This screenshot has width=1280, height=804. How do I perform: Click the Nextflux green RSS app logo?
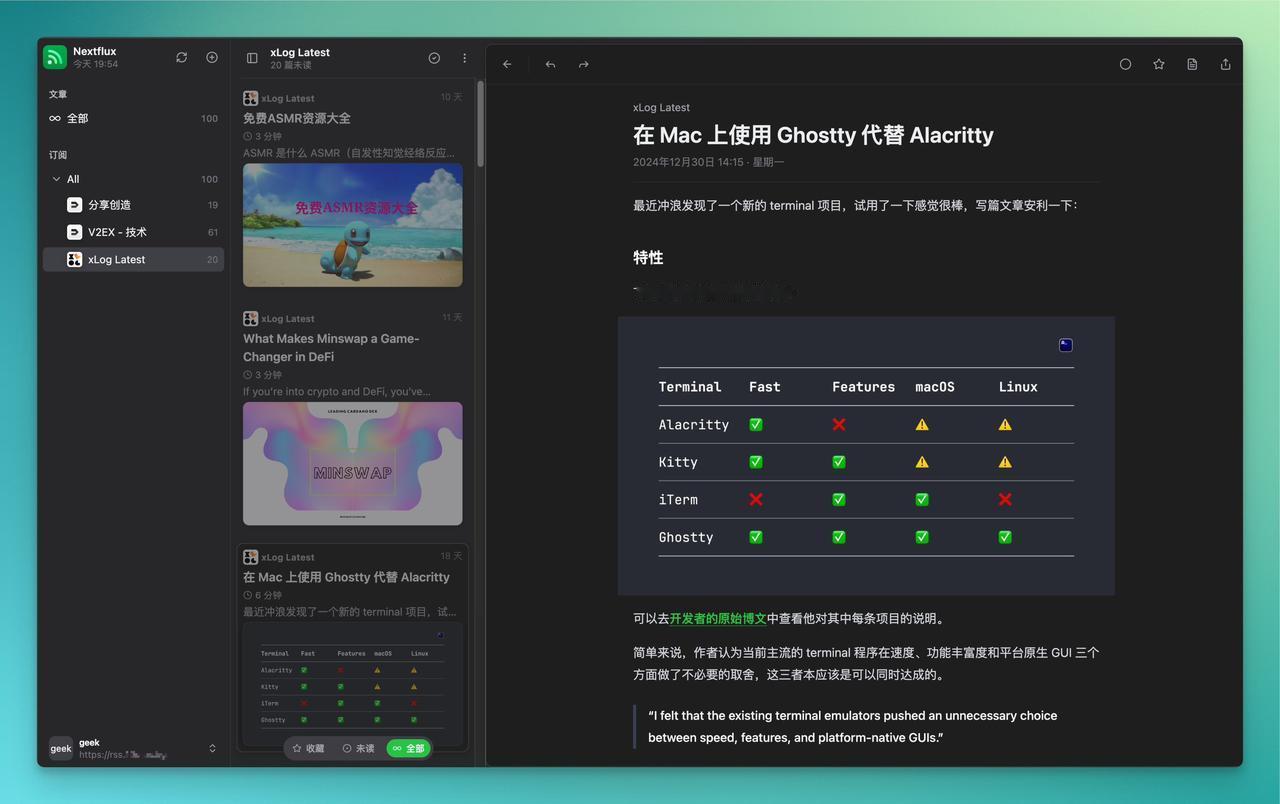click(x=55, y=57)
